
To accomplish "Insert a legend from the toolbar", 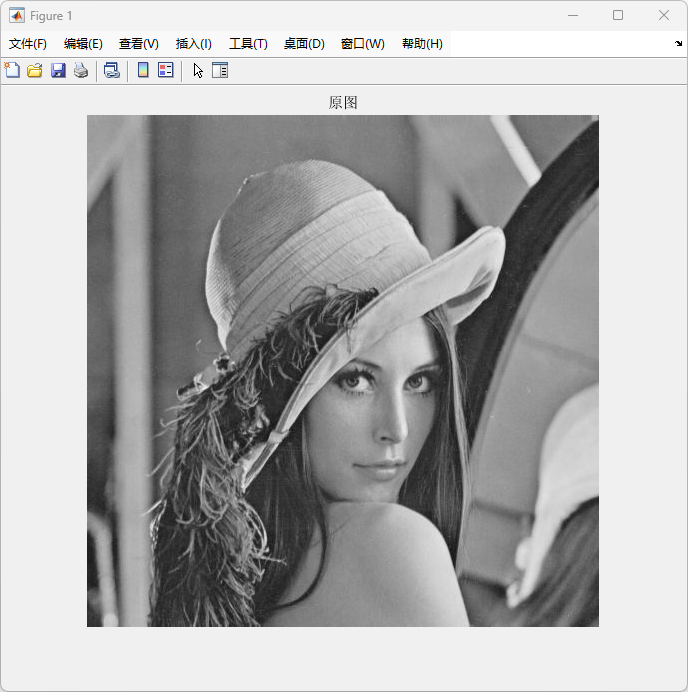I will 166,70.
